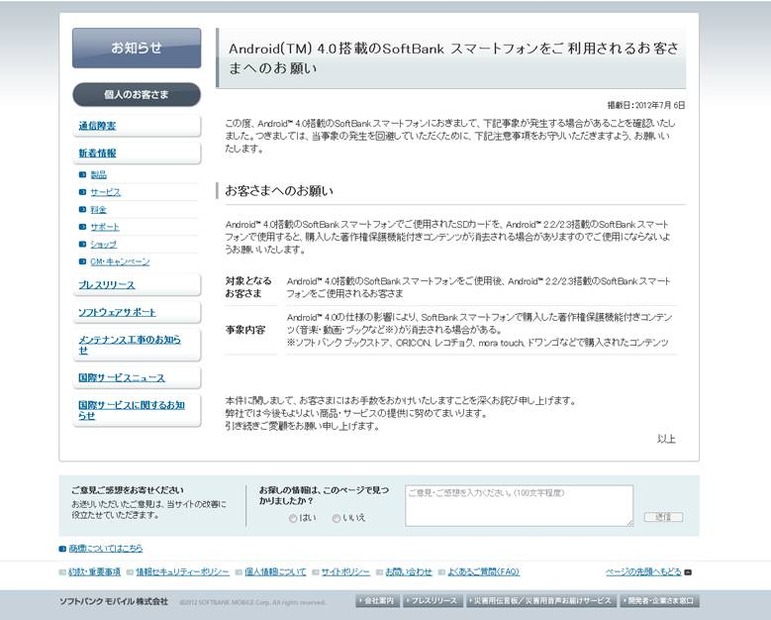The width and height of the screenshot is (771, 620).
Task: Open the サポート sub-link
Action: coord(105,227)
